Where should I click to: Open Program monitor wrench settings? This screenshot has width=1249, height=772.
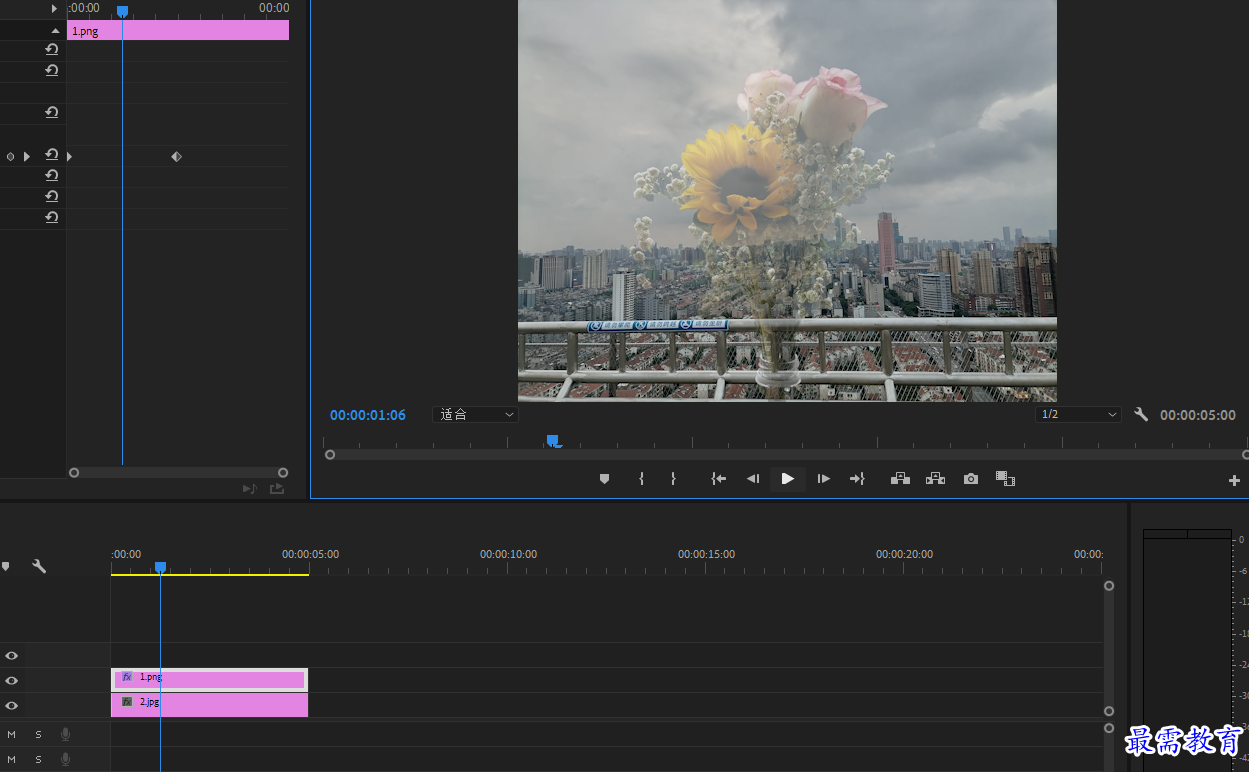click(x=1141, y=414)
